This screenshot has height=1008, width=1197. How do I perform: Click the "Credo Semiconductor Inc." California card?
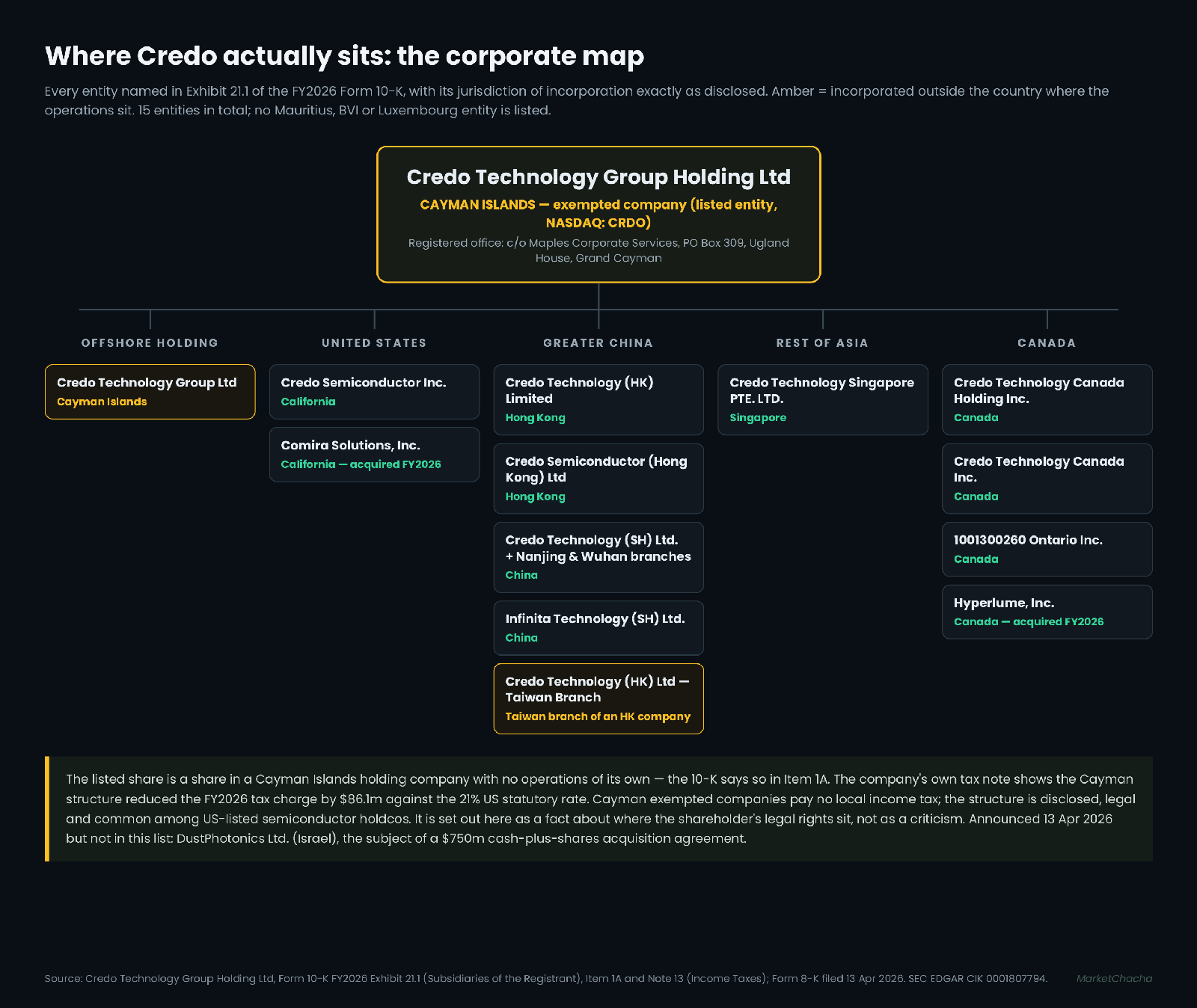pos(374,392)
